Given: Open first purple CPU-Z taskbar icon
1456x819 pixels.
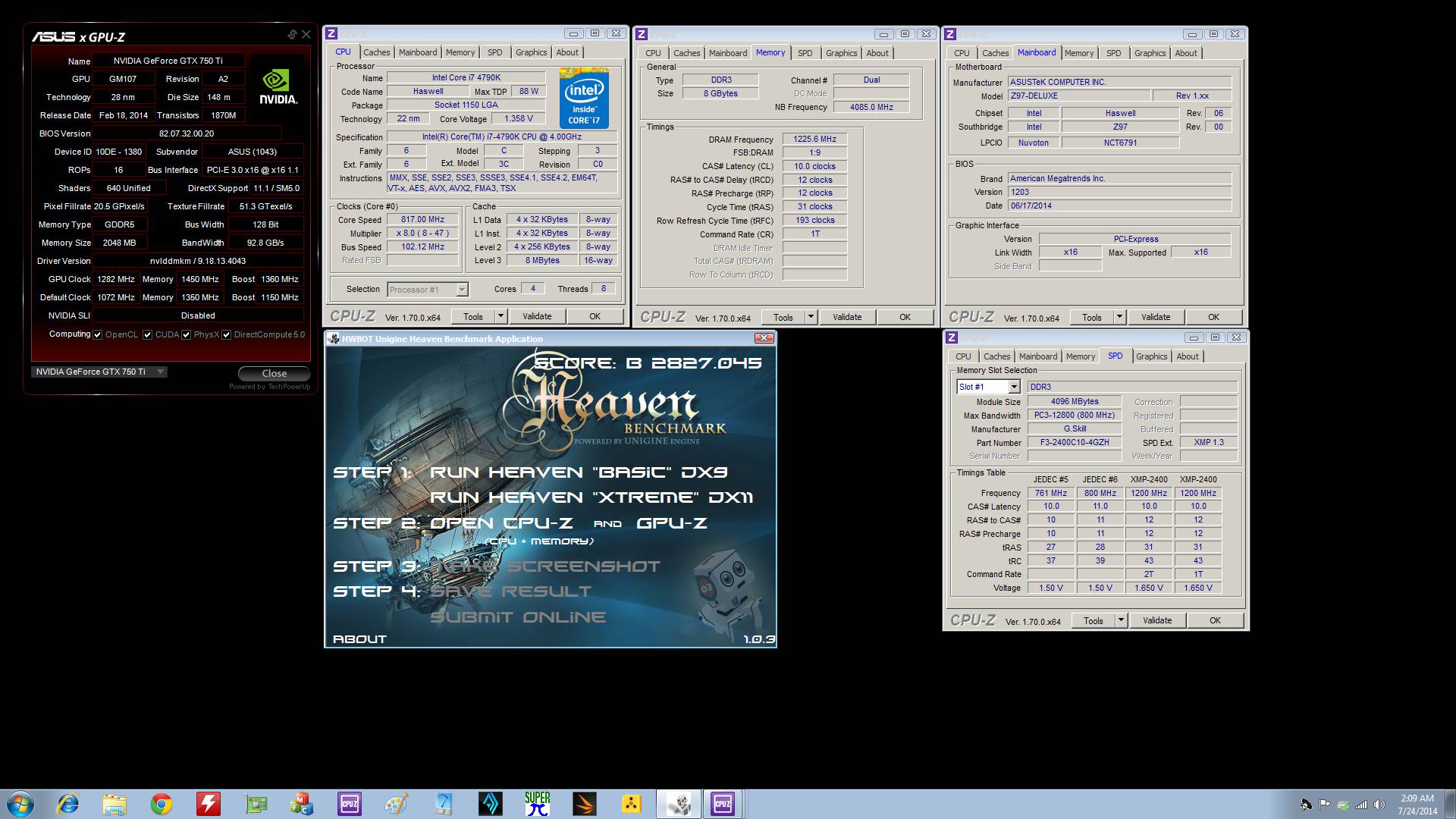Looking at the screenshot, I should click(350, 803).
